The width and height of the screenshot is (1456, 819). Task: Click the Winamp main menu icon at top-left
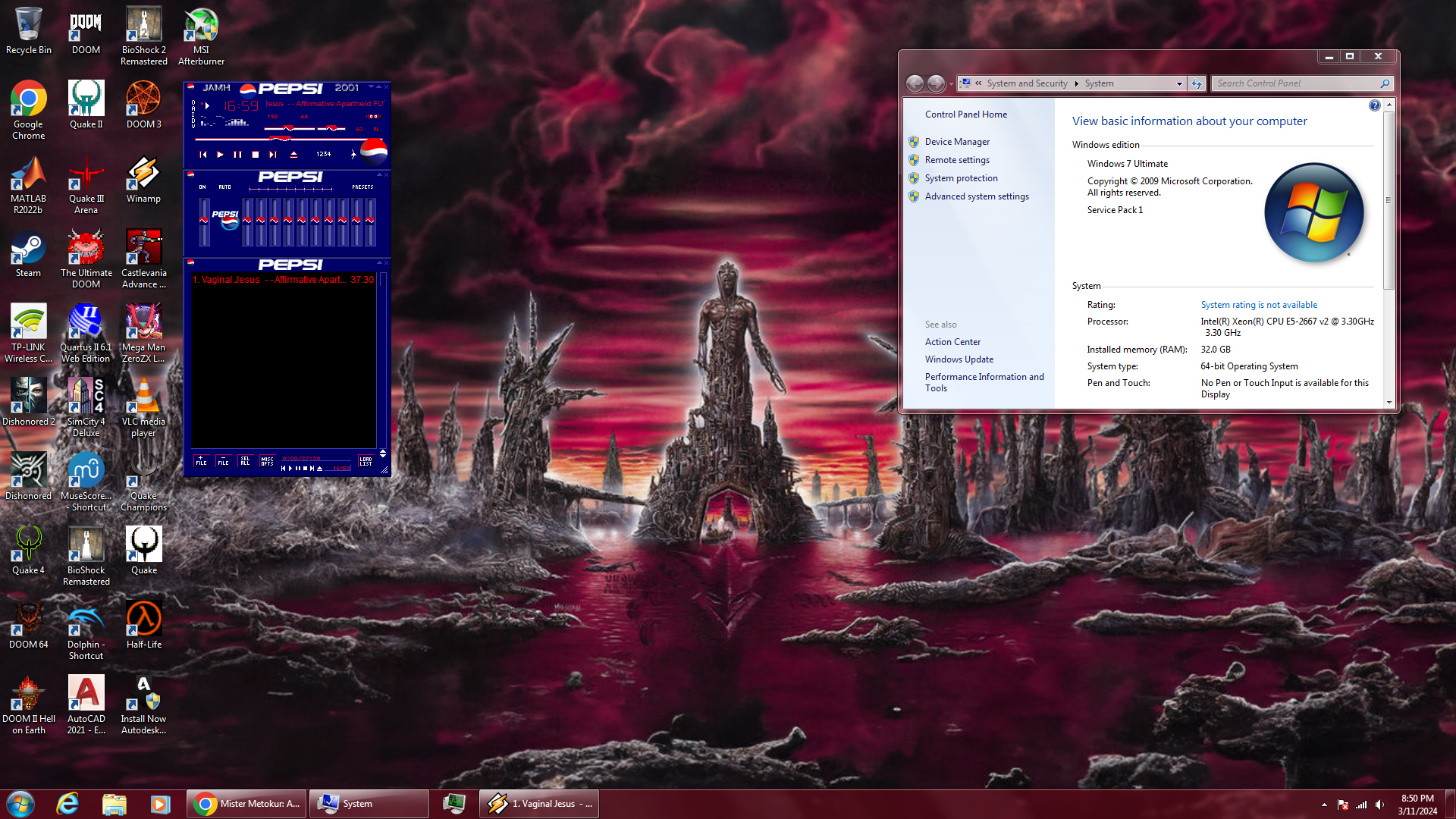191,86
